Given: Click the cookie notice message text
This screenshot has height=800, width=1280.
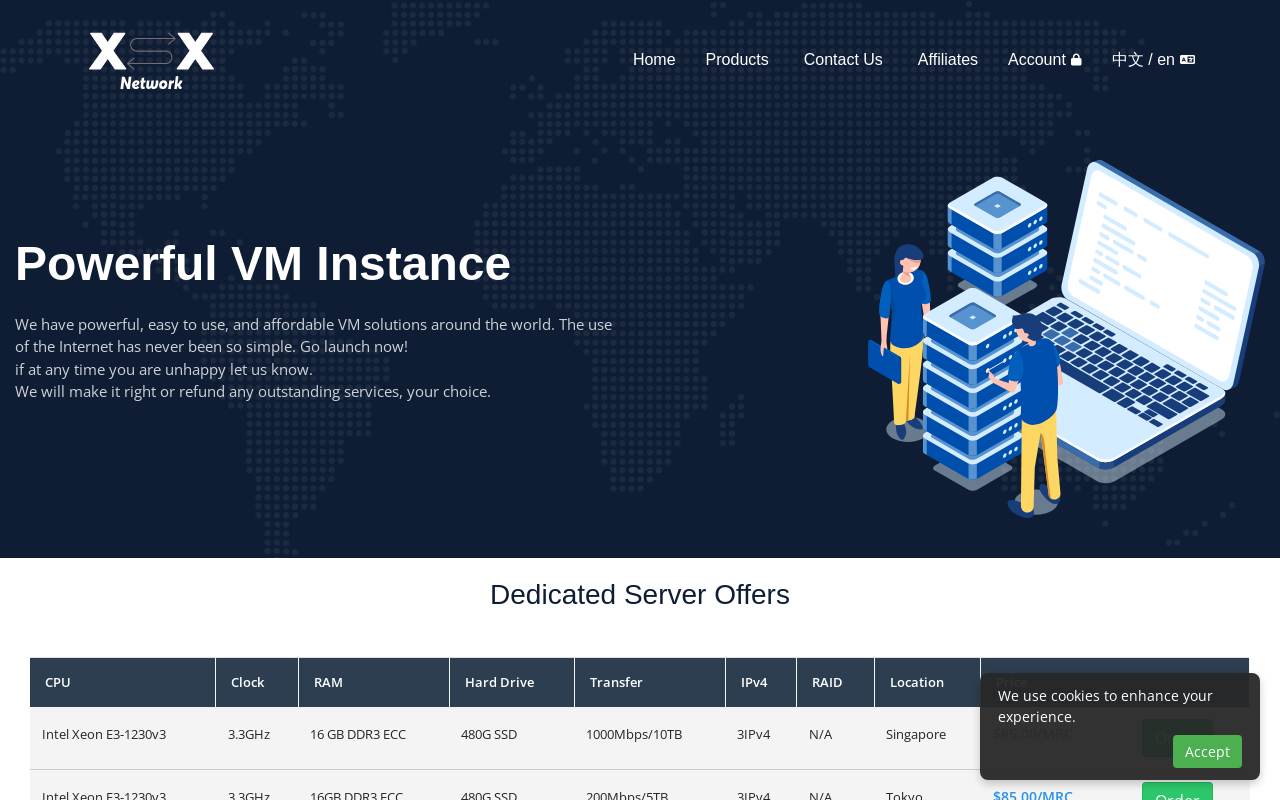Looking at the screenshot, I should [x=1105, y=706].
